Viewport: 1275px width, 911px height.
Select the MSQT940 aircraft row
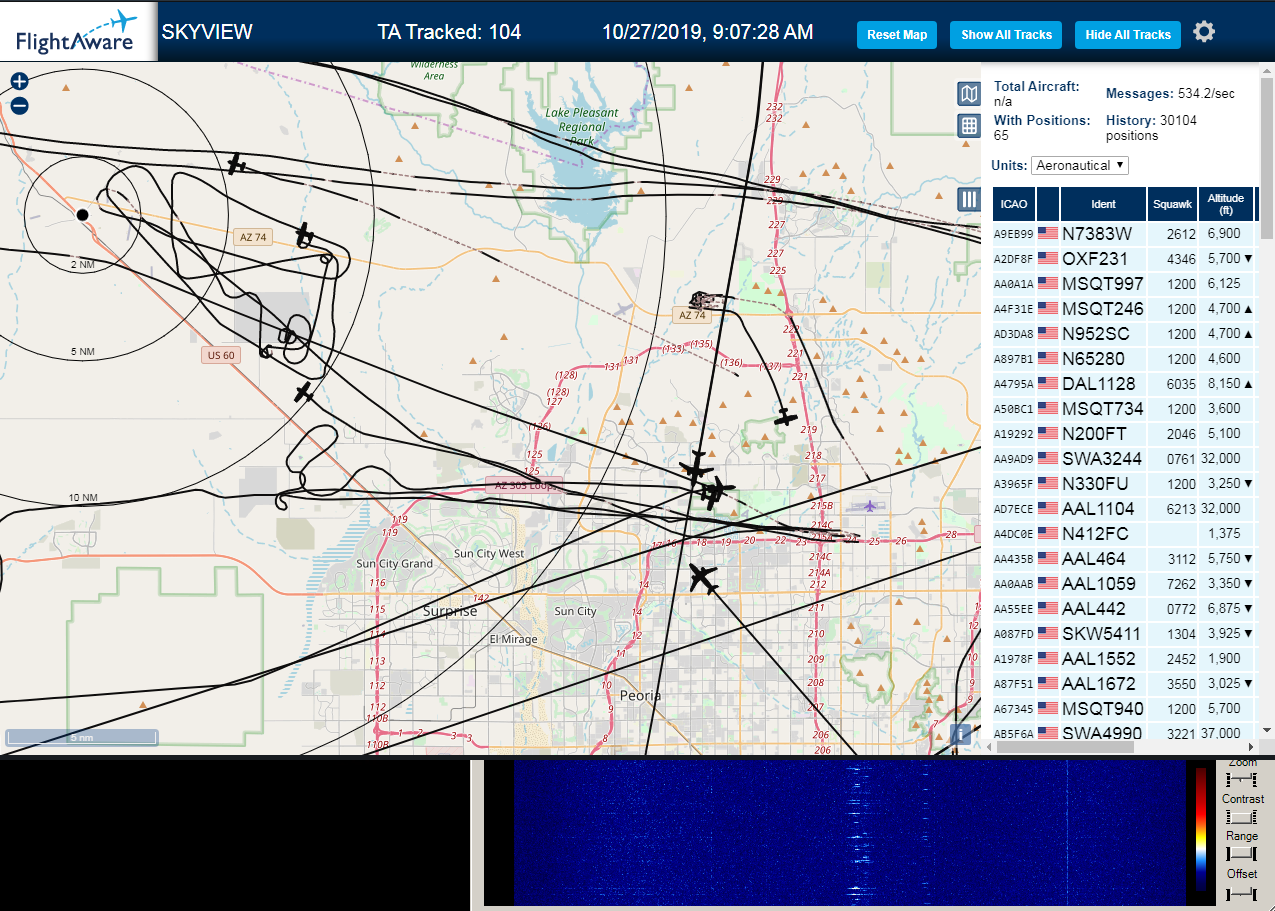[x=1126, y=709]
